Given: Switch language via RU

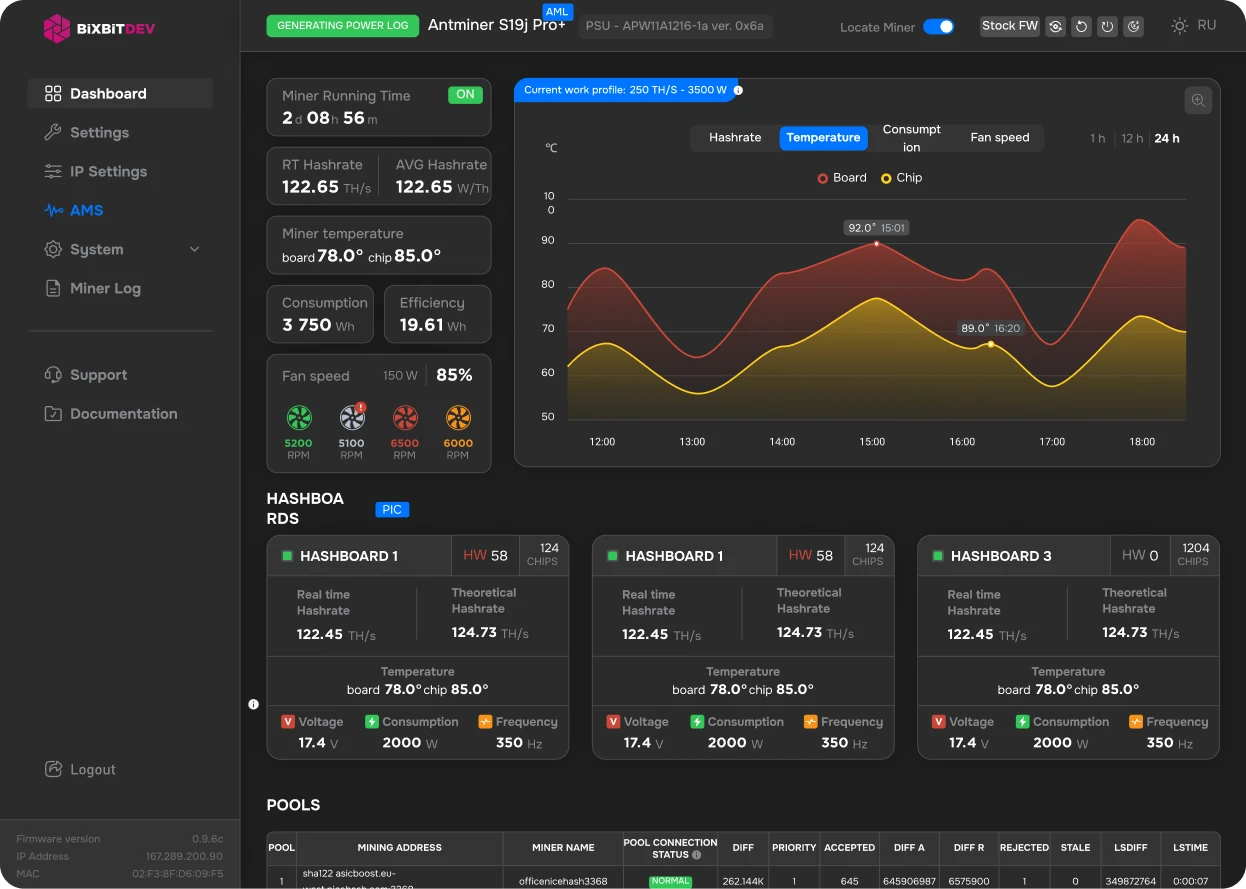Looking at the screenshot, I should (1207, 25).
